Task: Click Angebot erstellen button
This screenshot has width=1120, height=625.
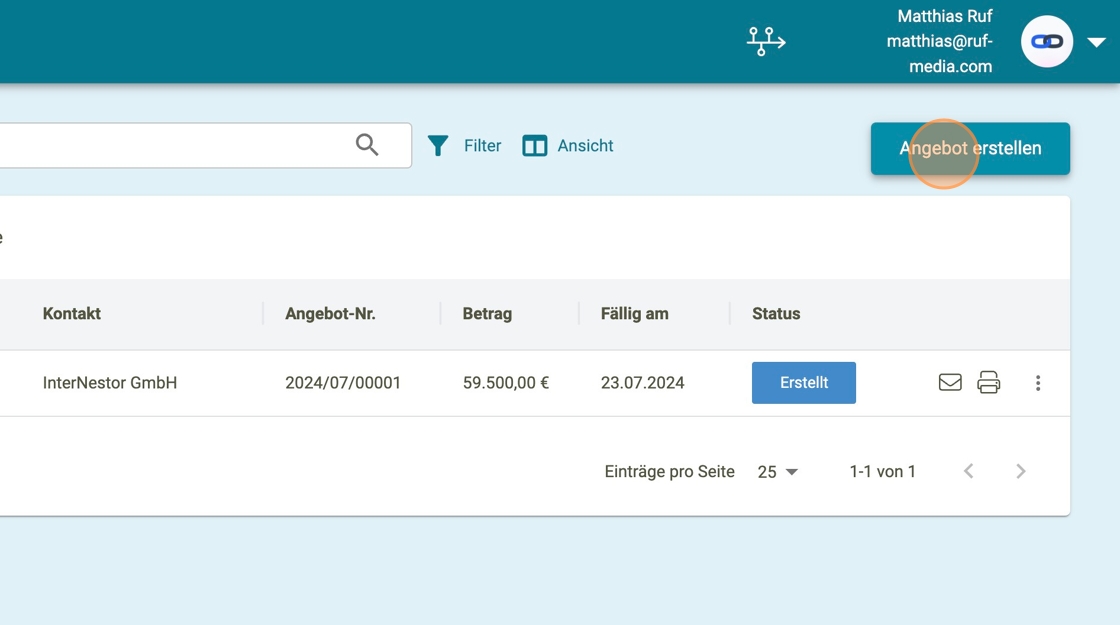Action: click(x=970, y=149)
